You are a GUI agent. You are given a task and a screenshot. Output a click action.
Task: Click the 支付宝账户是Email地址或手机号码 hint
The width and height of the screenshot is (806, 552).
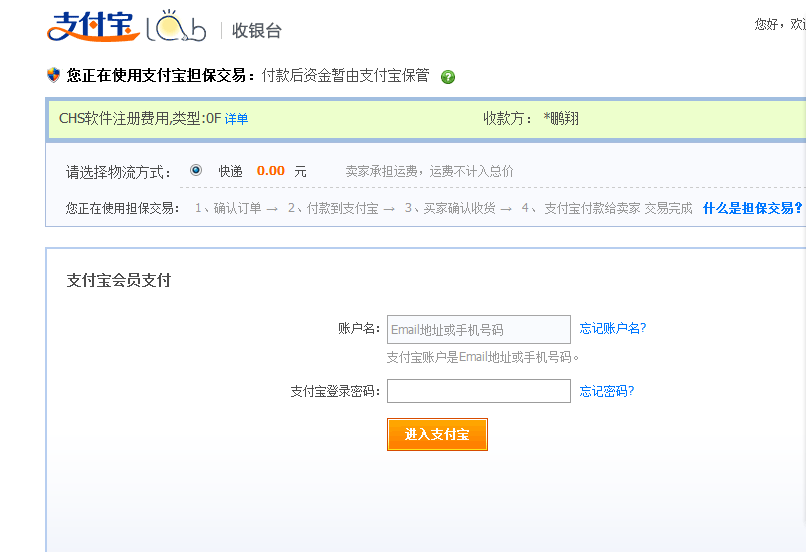[483, 357]
